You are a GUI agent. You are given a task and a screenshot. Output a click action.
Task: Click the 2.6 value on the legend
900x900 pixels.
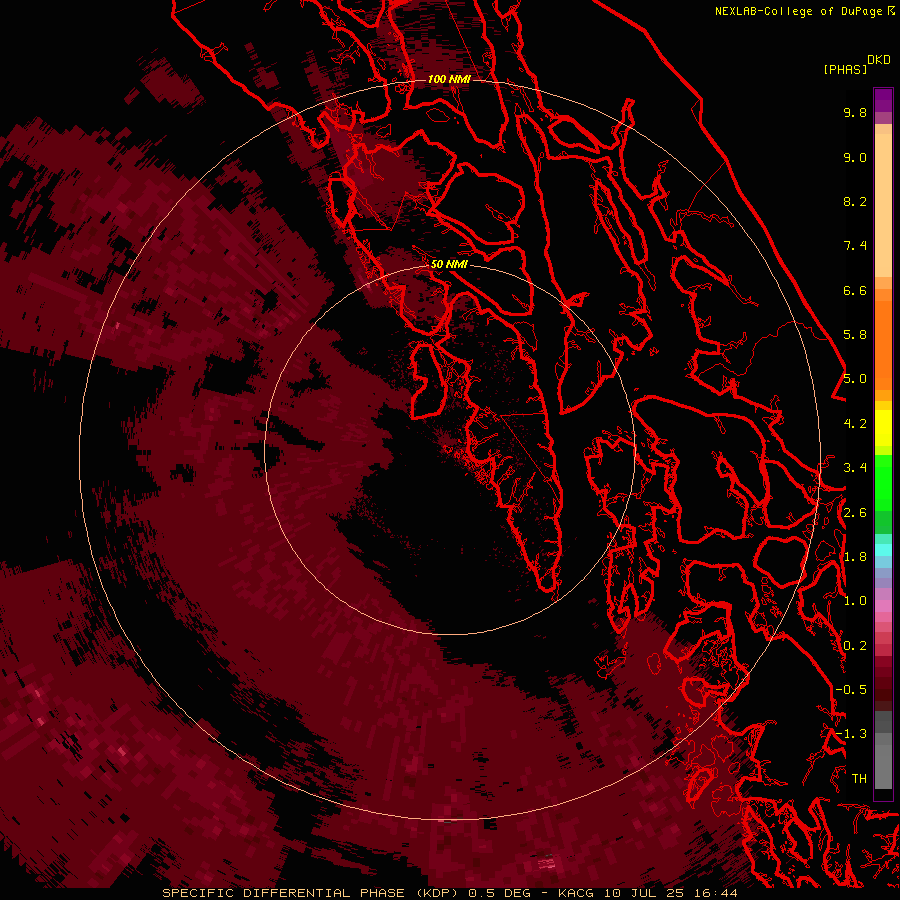pyautogui.click(x=855, y=513)
